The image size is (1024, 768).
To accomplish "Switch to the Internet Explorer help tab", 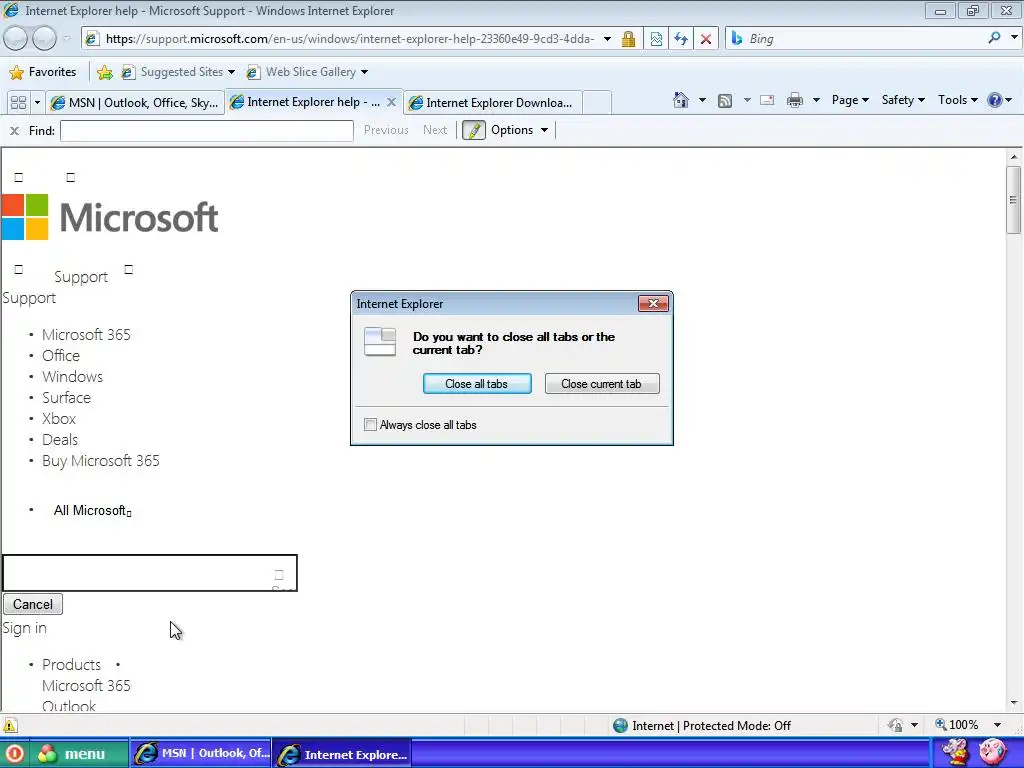I will [x=304, y=102].
